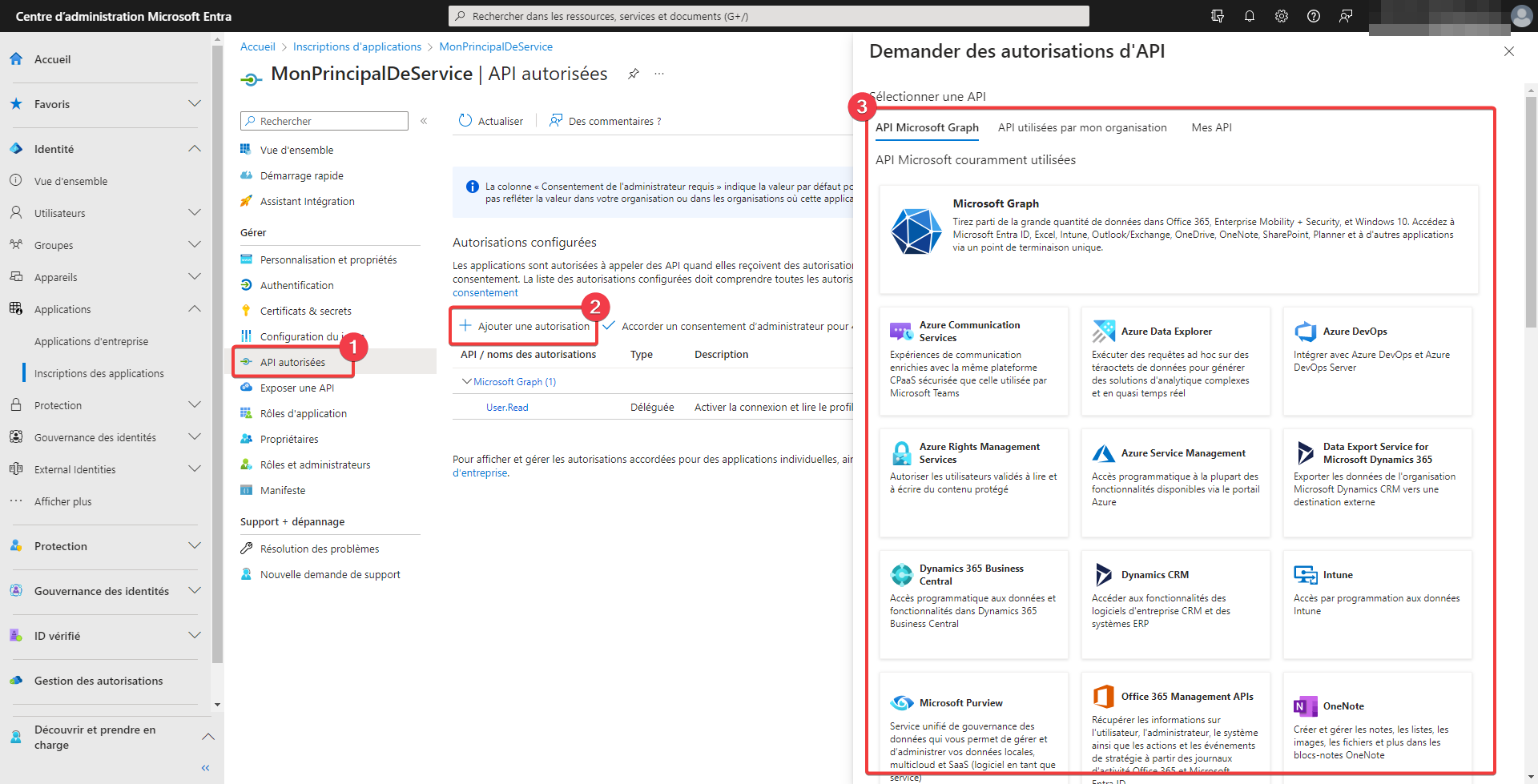Click the user avatar in top right

(1520, 16)
